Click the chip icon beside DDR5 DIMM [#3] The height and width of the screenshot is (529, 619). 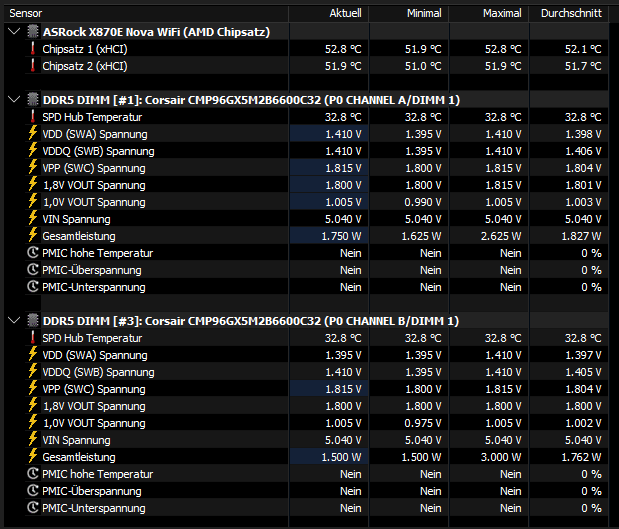pyautogui.click(x=33, y=321)
